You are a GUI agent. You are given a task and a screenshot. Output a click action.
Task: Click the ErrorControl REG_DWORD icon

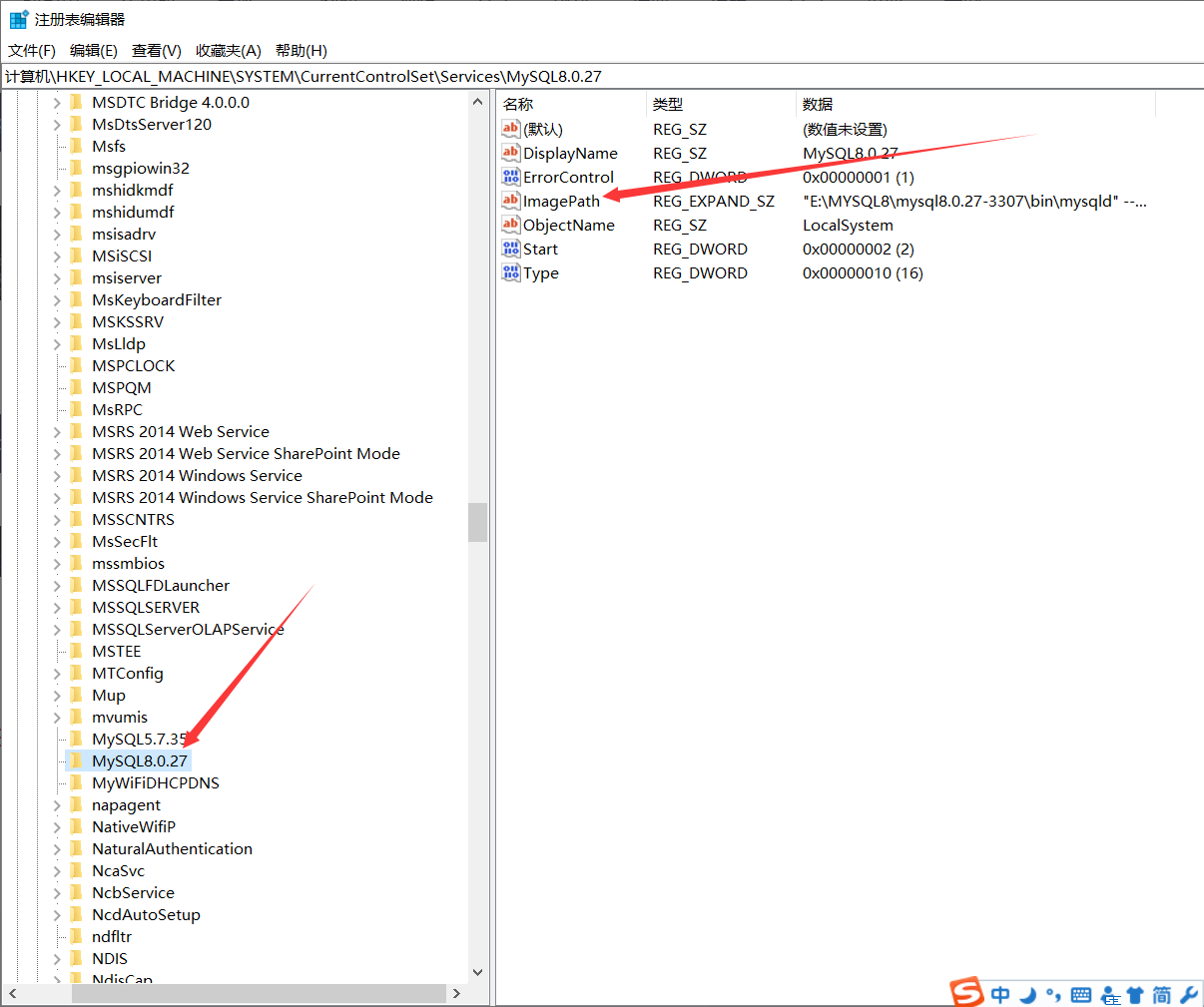pos(509,177)
